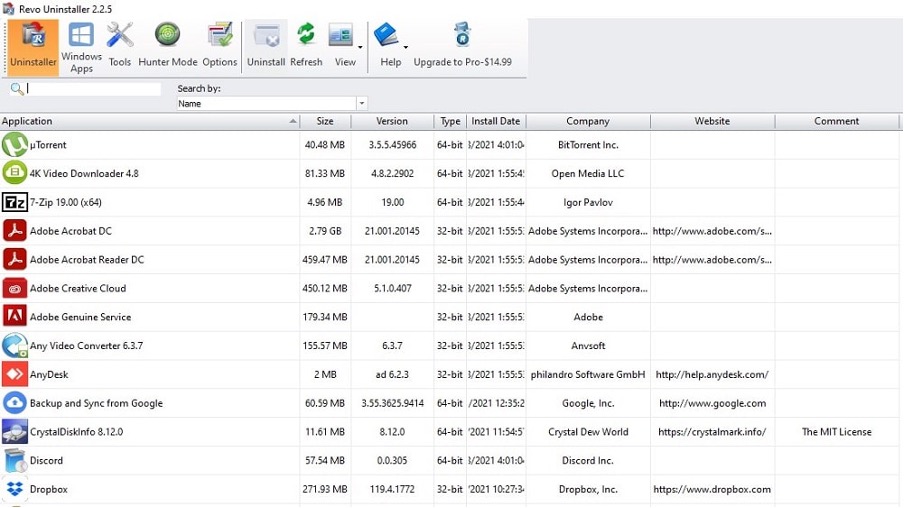Select the AnyDesk app icon

pos(14,374)
